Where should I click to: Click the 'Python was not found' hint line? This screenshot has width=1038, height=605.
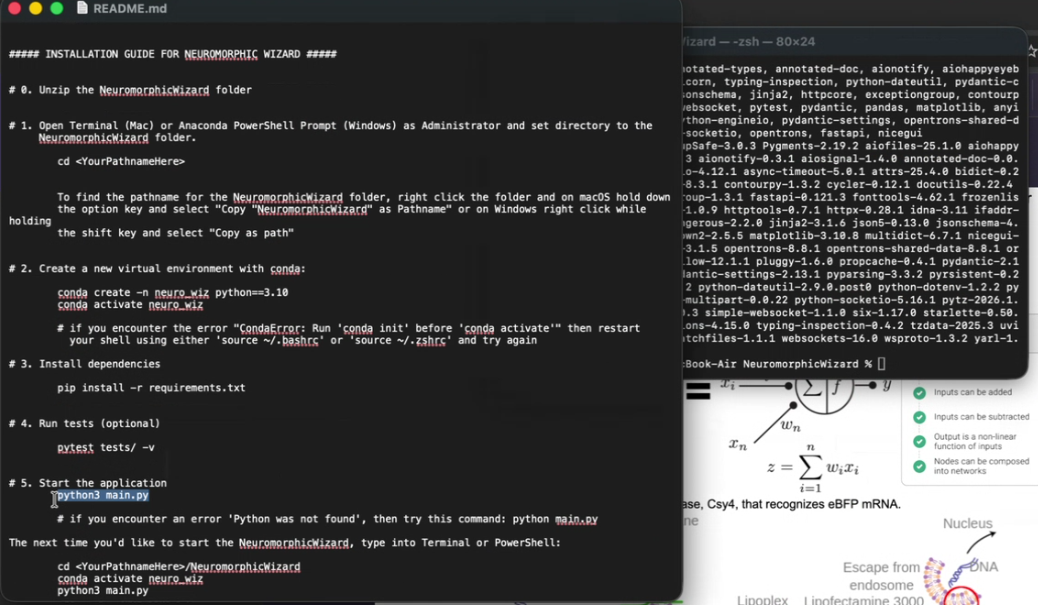(x=328, y=519)
